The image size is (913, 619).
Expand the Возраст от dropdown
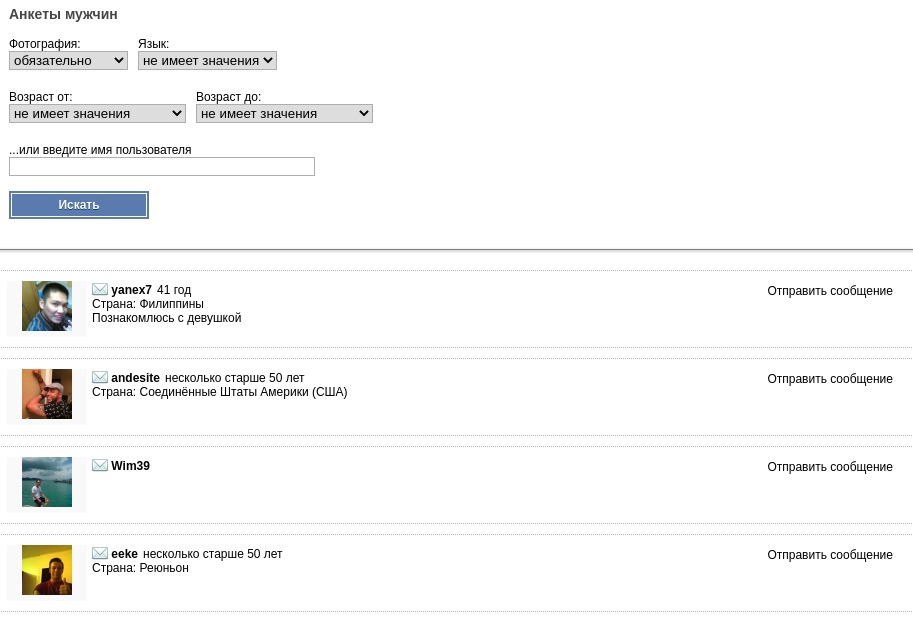pos(97,114)
